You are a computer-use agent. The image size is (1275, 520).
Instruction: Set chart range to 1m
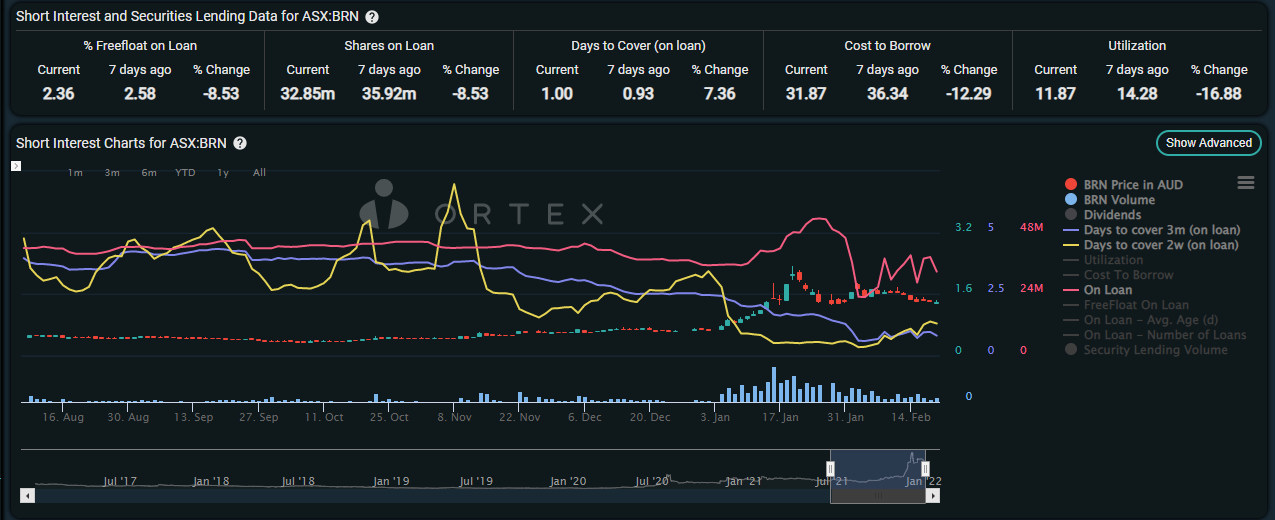pos(75,173)
